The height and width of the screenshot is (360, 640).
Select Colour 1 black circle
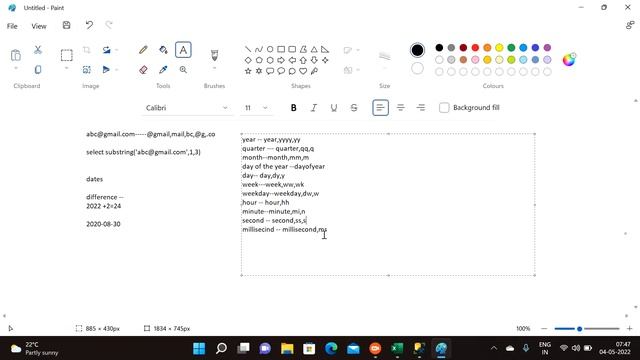[417, 50]
